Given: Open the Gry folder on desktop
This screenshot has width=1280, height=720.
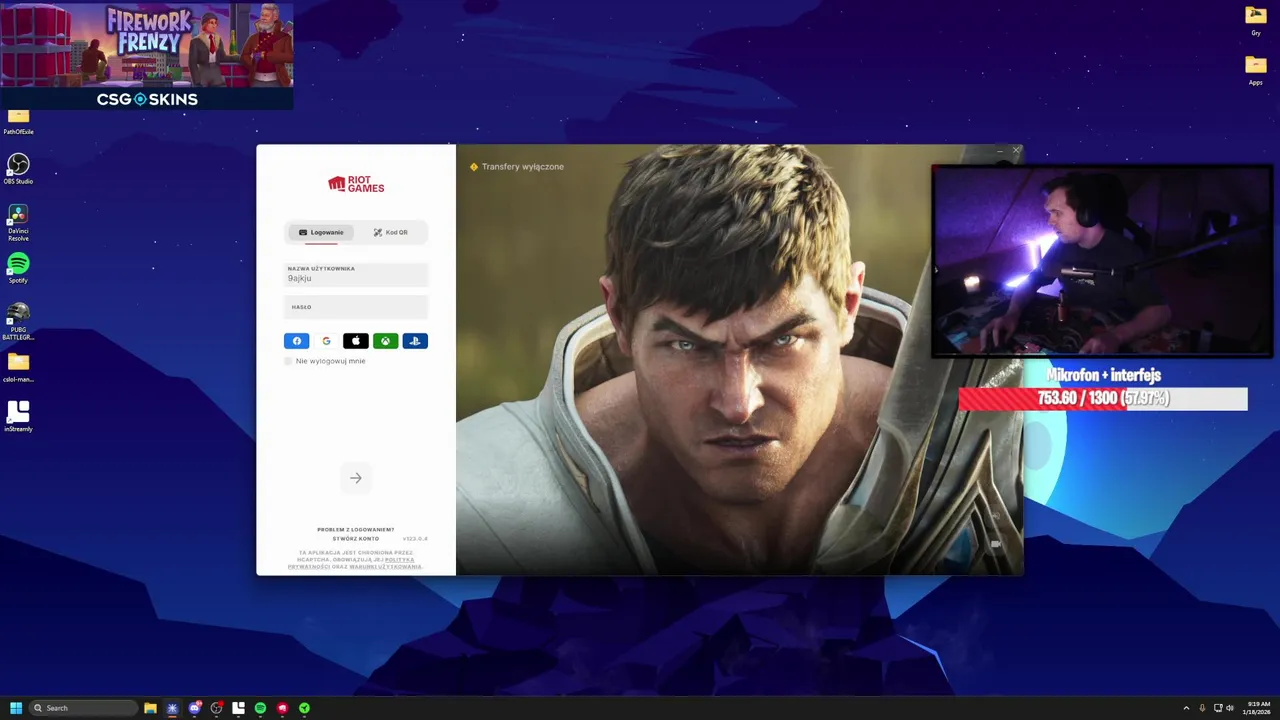Looking at the screenshot, I should coord(1255,19).
